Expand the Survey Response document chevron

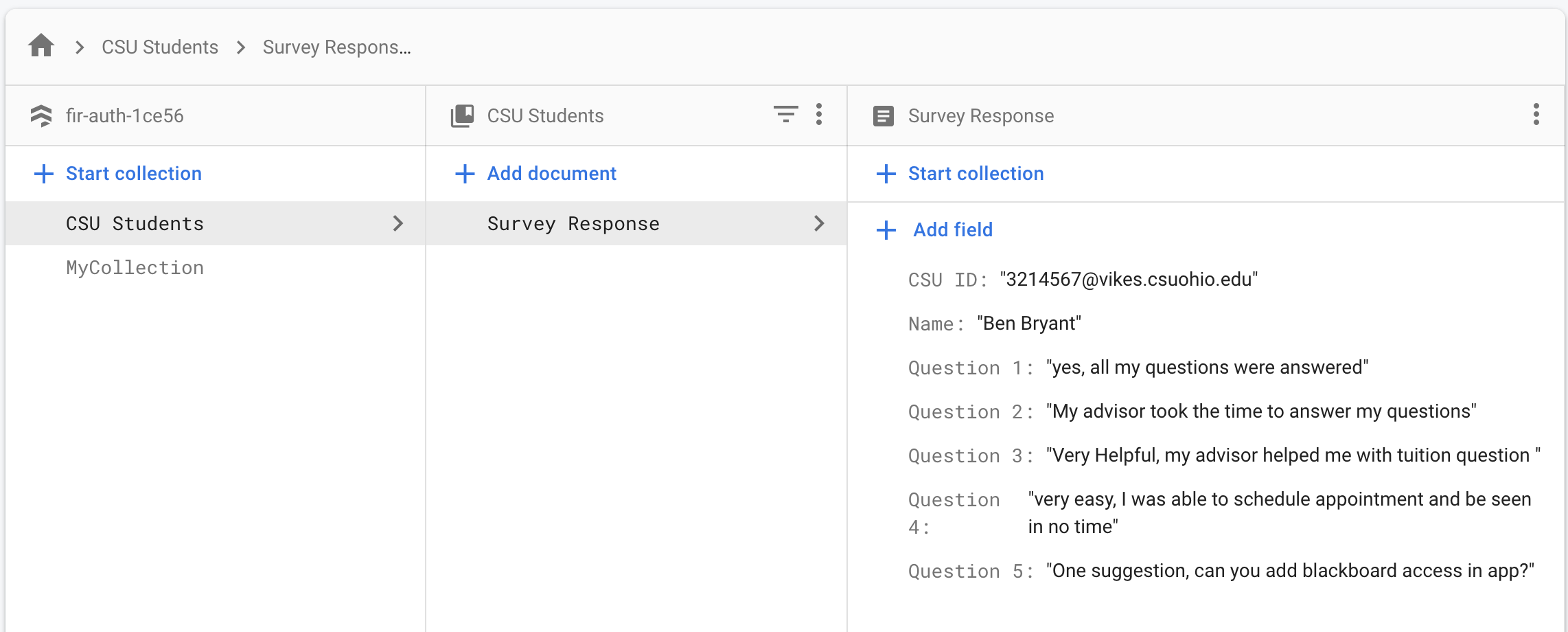click(x=819, y=223)
